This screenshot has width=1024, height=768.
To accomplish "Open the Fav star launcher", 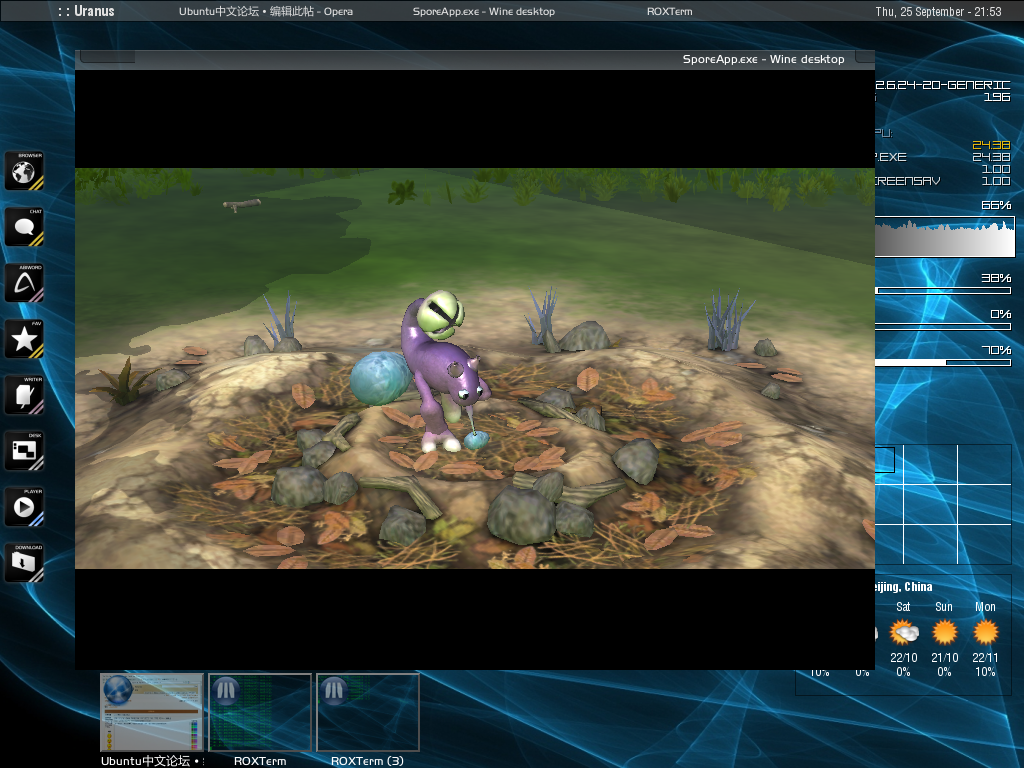I will tap(24, 340).
